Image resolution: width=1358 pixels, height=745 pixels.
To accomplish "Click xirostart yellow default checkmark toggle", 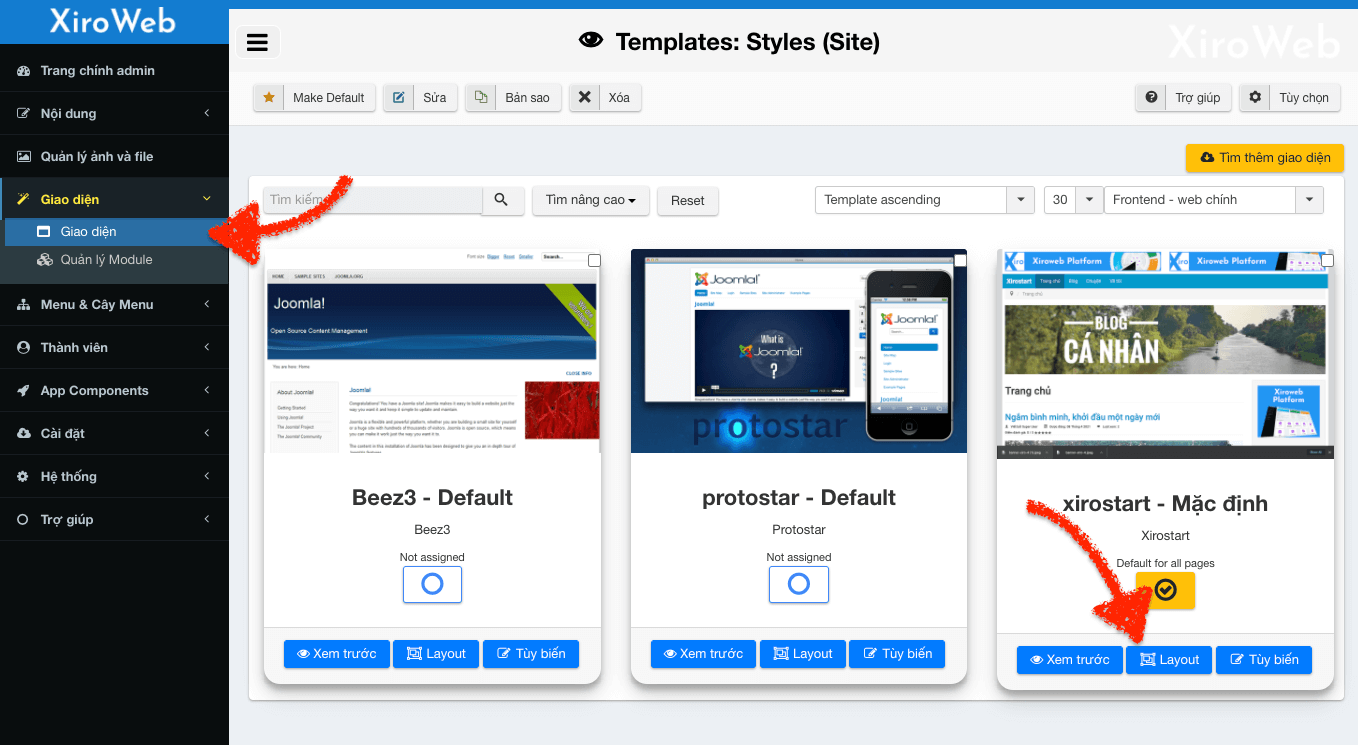I will [x=1165, y=591].
